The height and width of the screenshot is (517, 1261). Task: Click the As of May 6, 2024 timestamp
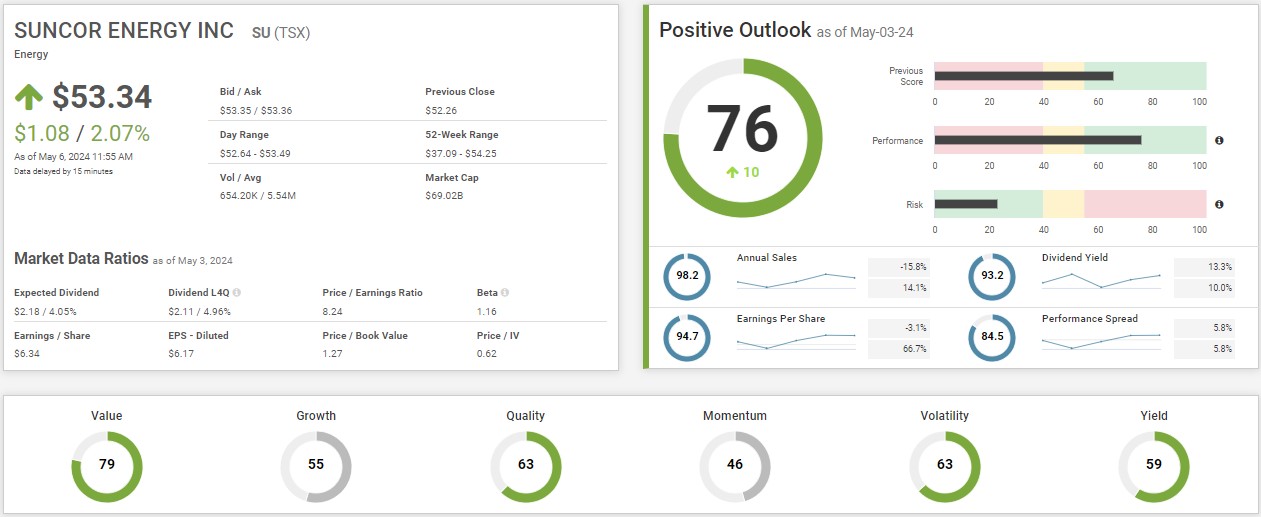(x=73, y=157)
